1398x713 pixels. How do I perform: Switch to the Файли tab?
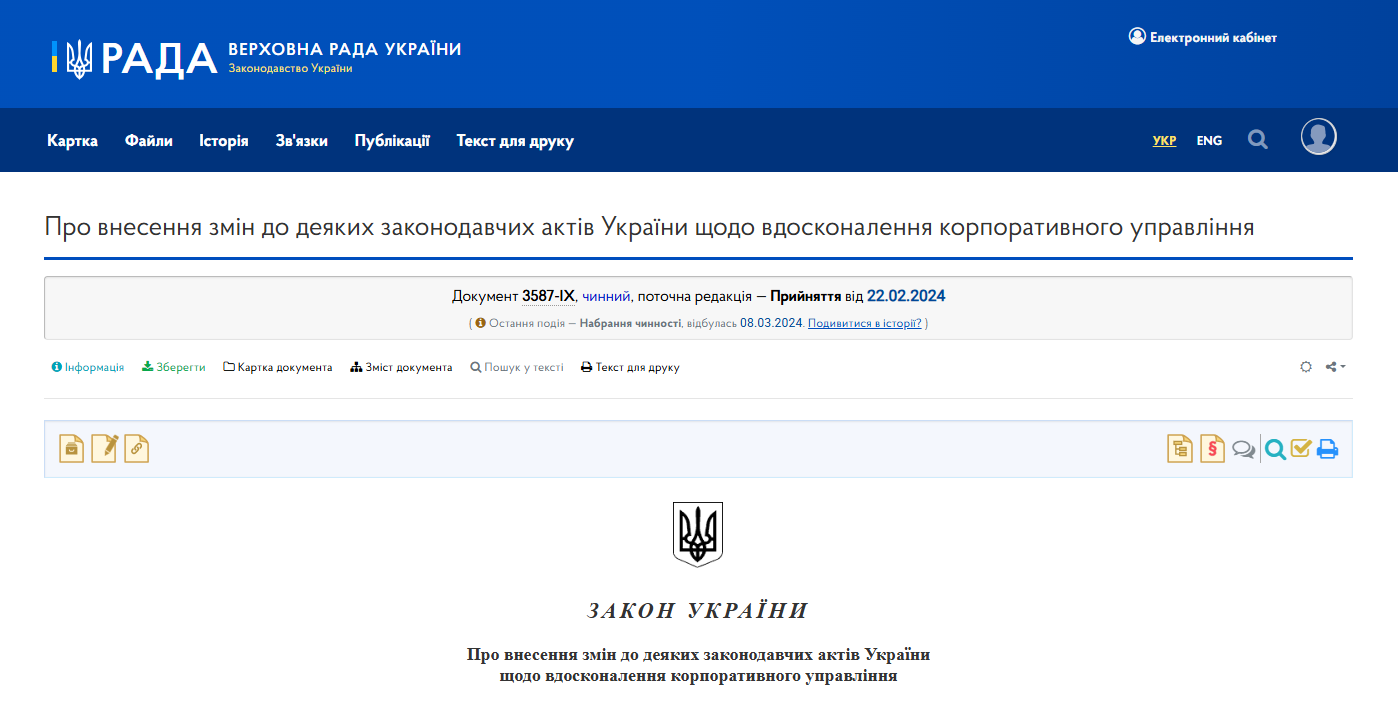coord(148,141)
